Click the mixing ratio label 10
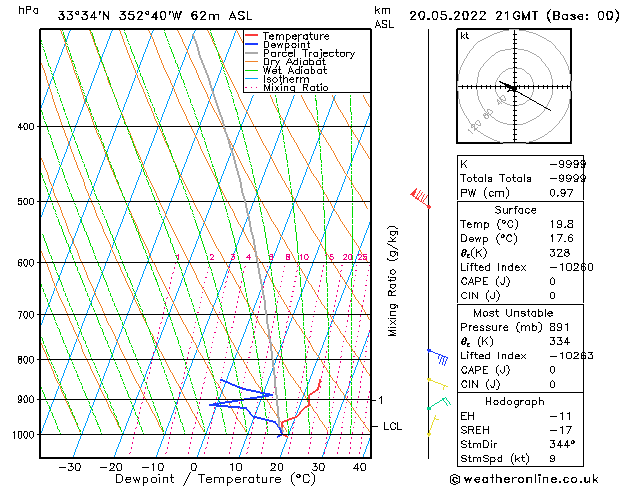 click(x=304, y=257)
